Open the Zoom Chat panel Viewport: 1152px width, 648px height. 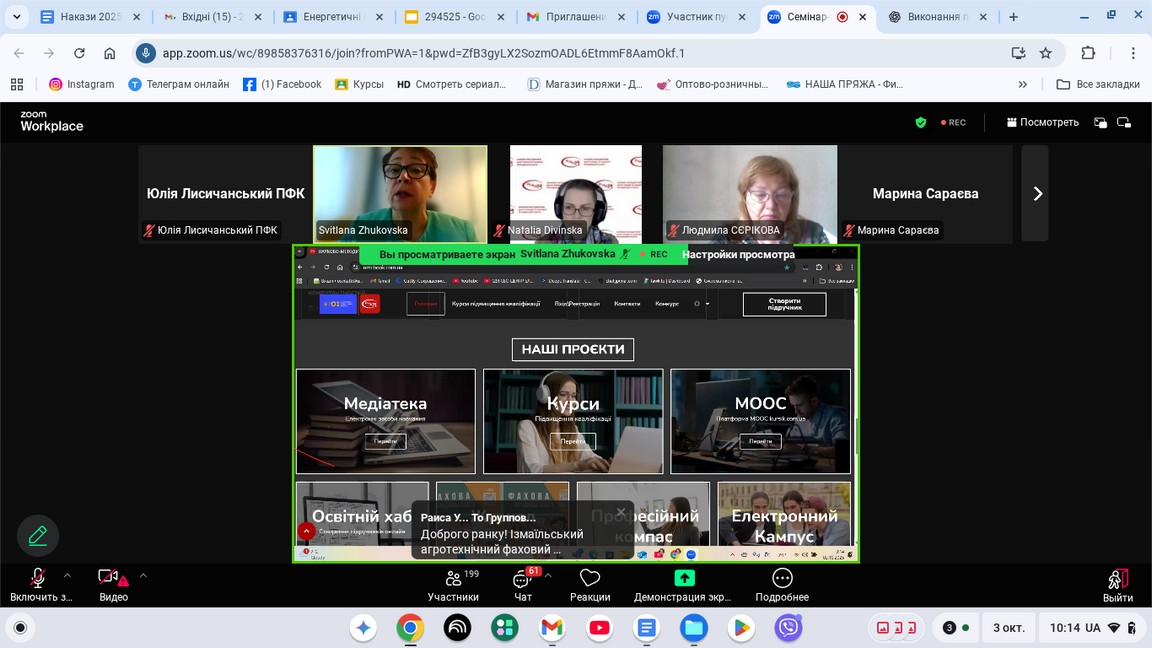523,579
